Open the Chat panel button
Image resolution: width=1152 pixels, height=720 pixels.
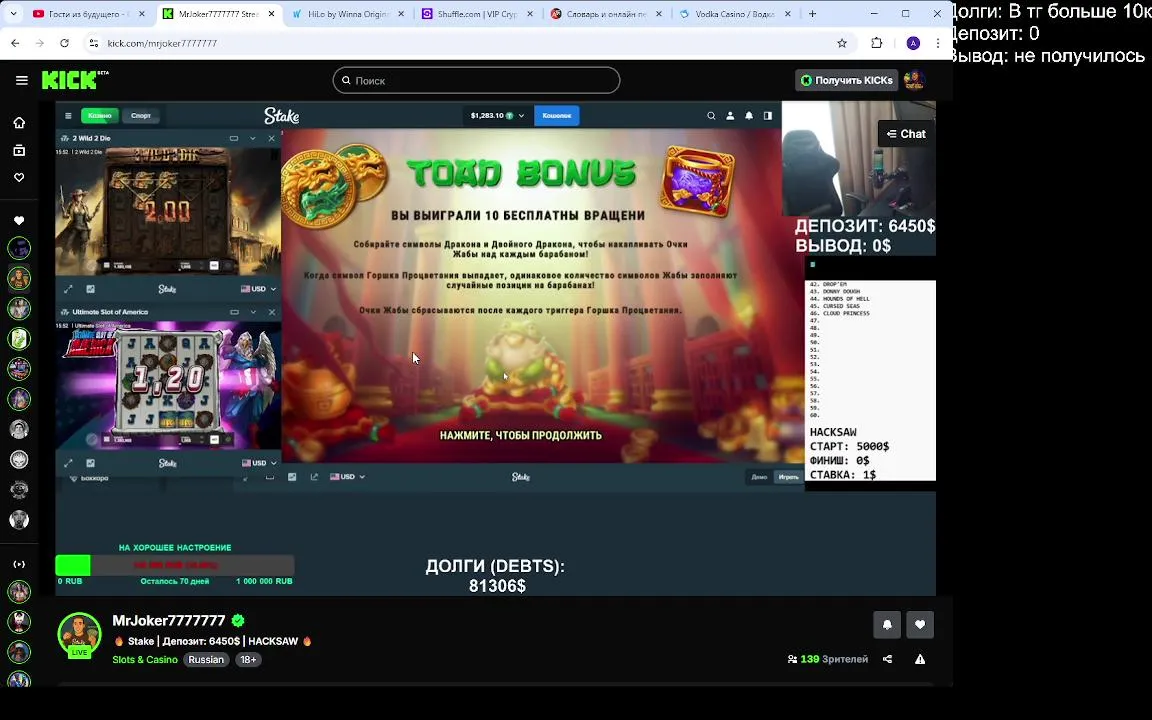[x=906, y=134]
